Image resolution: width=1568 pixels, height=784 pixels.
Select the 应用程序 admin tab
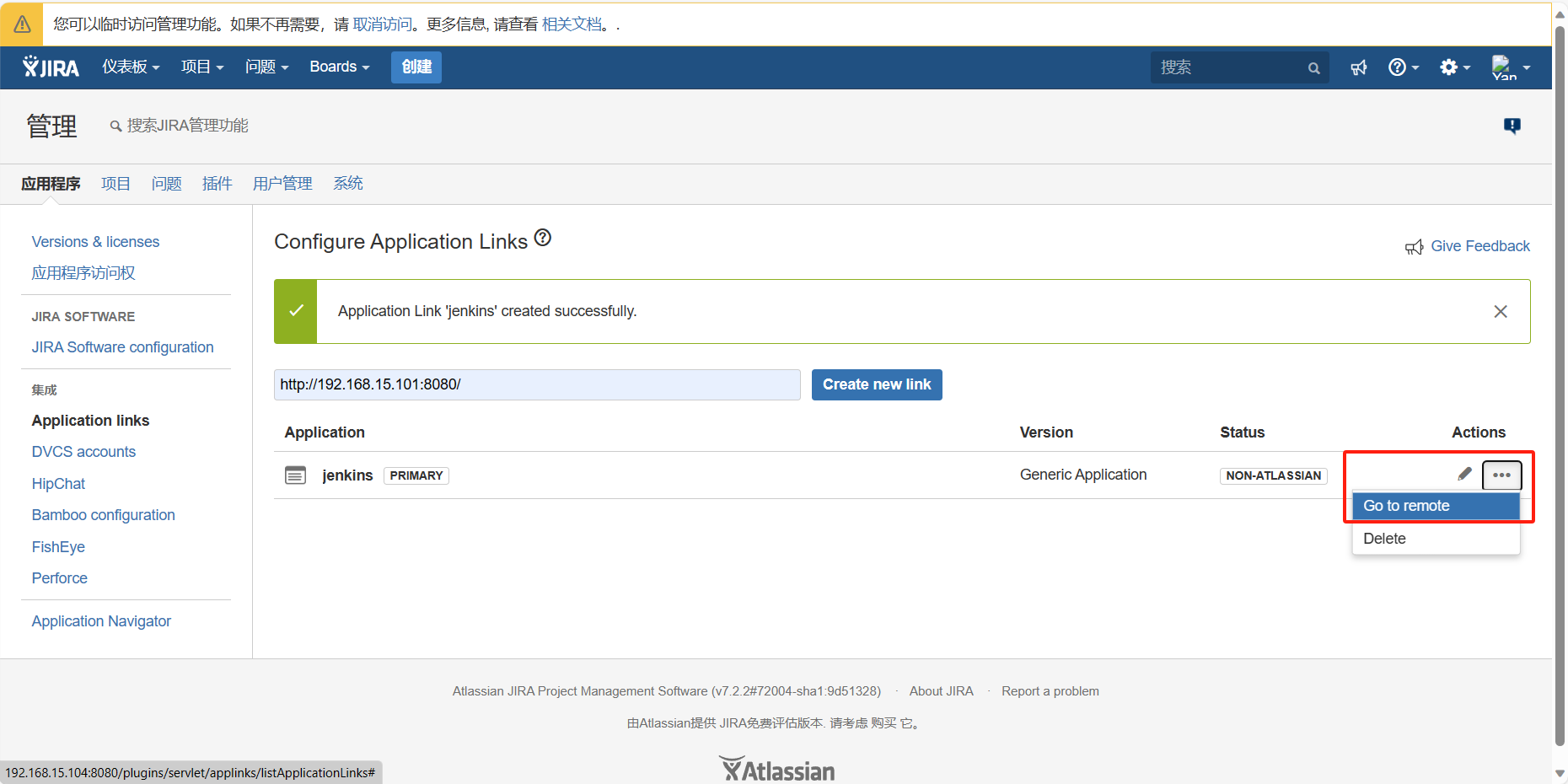51,184
